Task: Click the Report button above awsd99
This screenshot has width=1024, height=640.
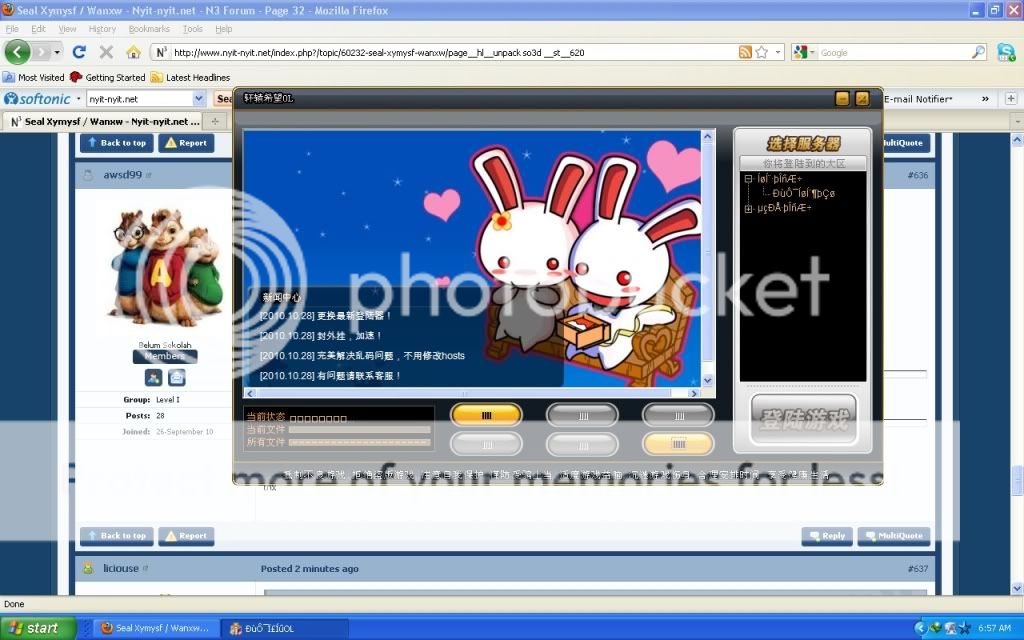Action: tap(186, 142)
